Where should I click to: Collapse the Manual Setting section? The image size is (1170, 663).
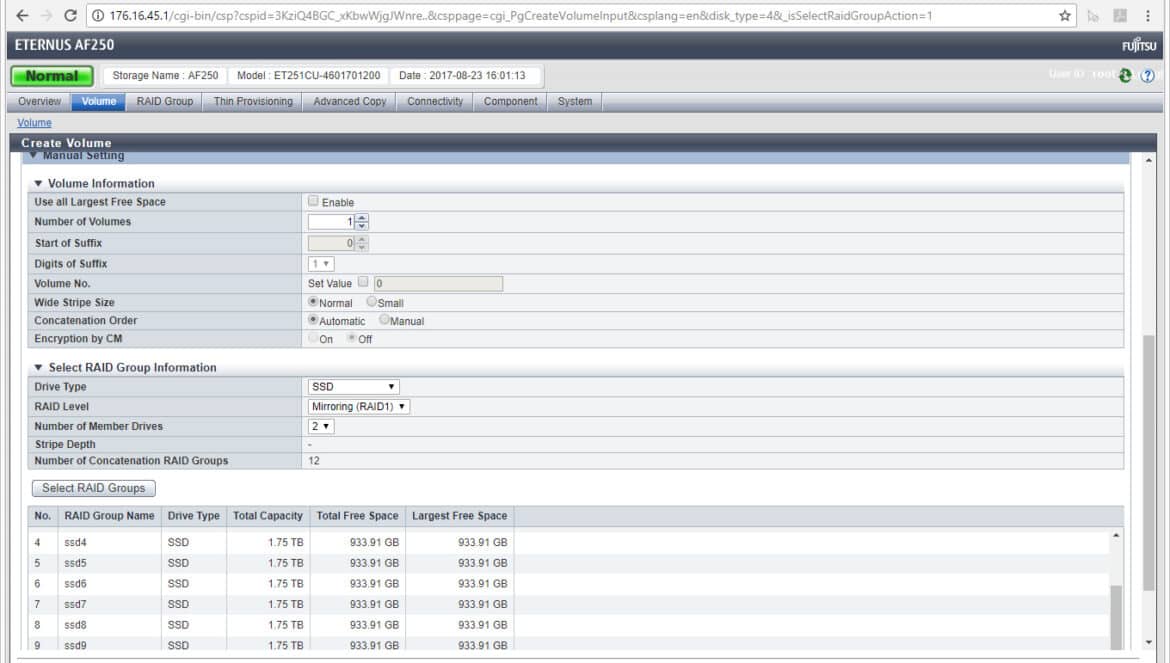click(34, 156)
